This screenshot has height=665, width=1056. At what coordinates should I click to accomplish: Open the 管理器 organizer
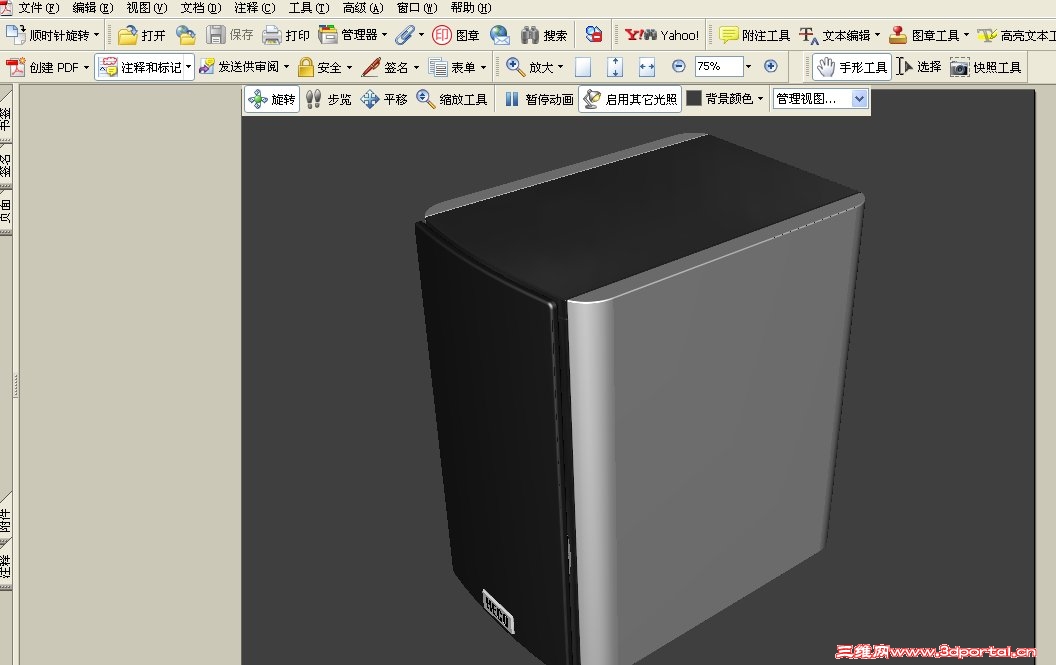tap(348, 34)
